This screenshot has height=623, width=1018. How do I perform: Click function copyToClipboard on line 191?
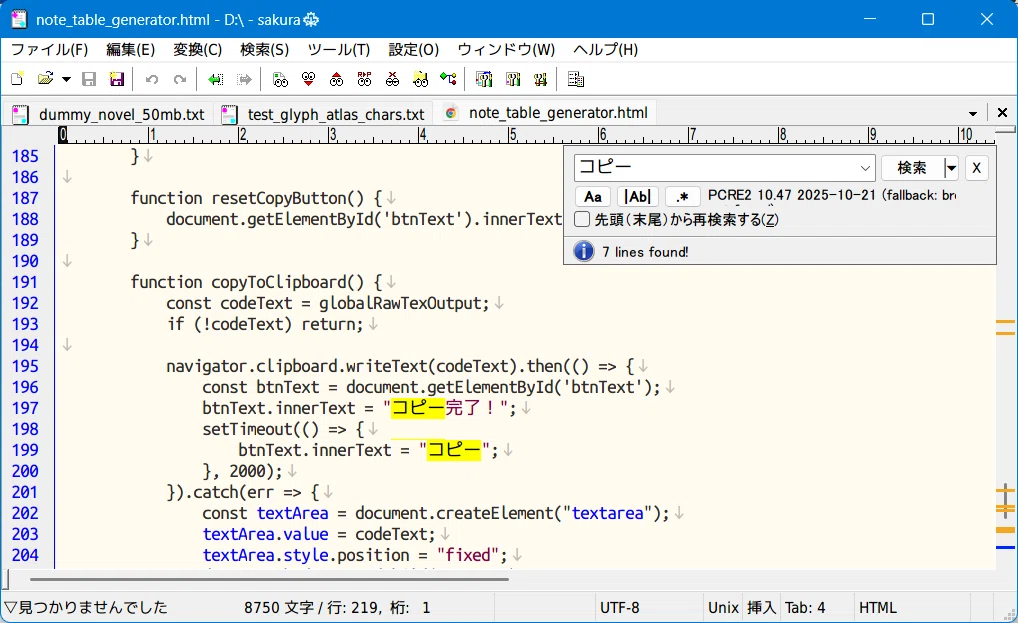247,282
